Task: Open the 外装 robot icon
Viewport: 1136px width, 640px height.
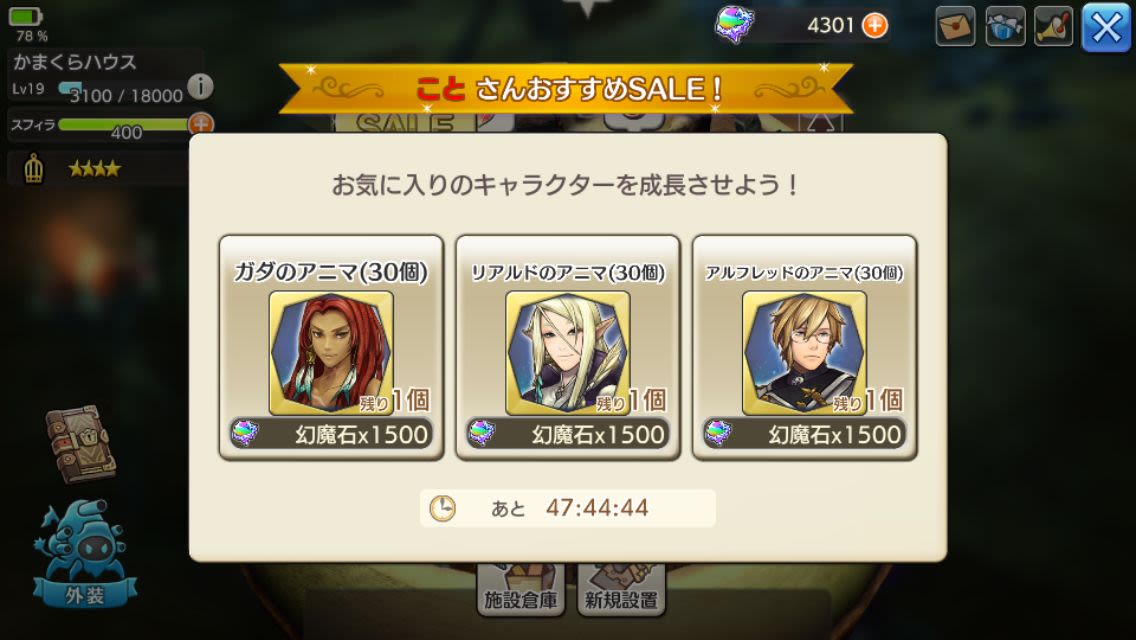Action: pyautogui.click(x=85, y=554)
